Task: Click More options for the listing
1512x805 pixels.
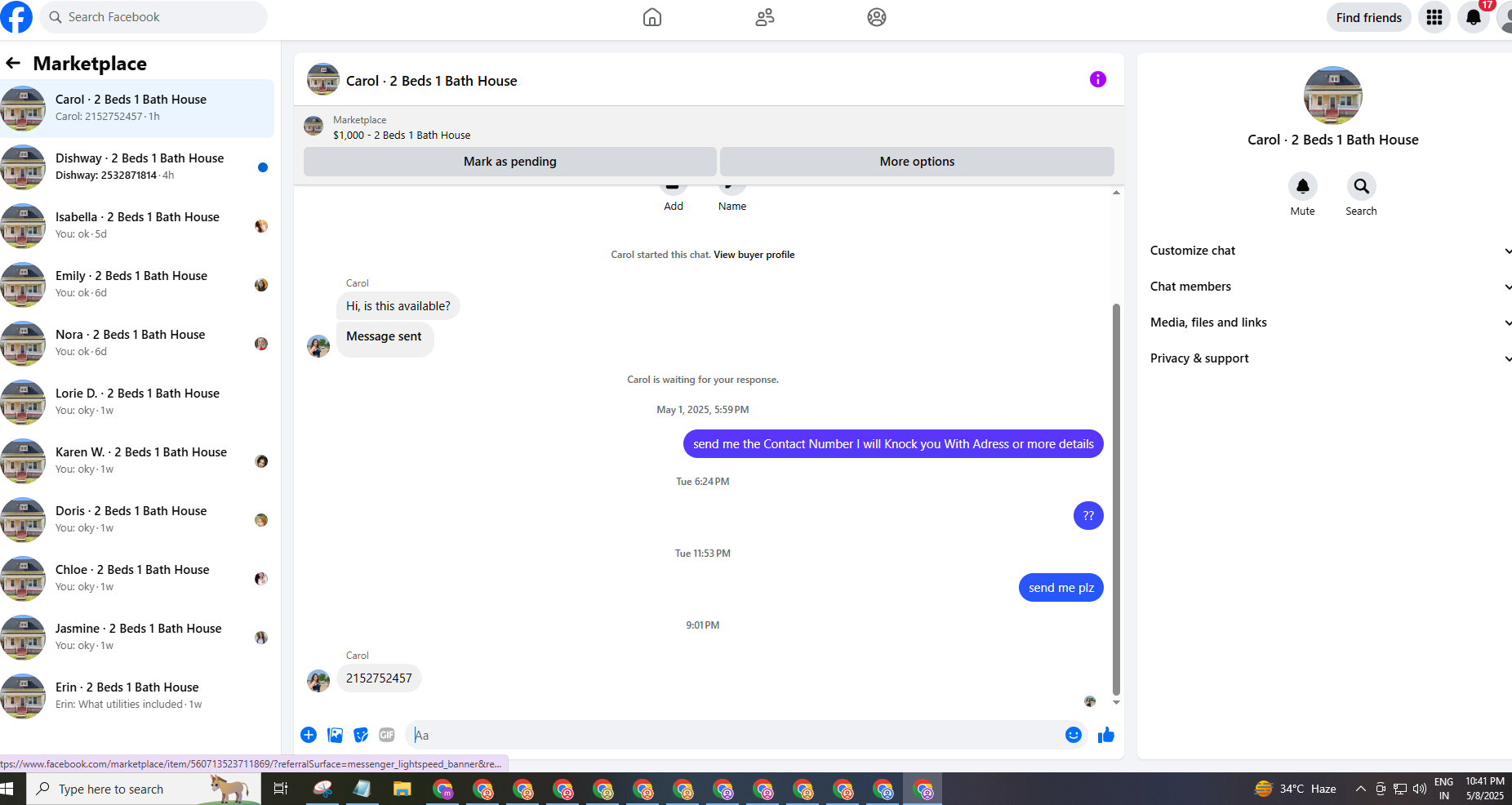Action: tap(917, 162)
